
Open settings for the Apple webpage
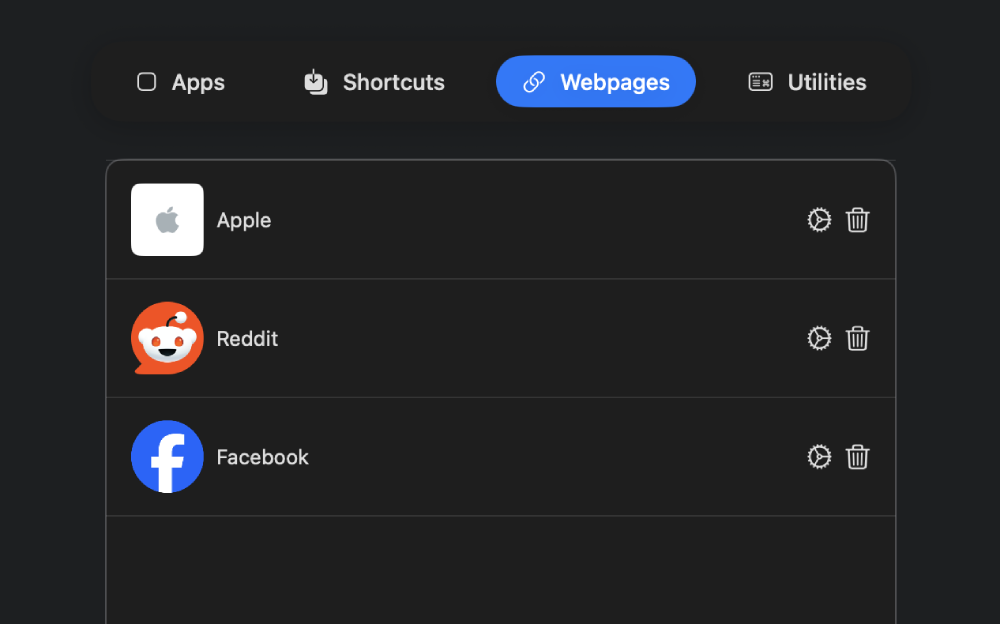tap(819, 220)
